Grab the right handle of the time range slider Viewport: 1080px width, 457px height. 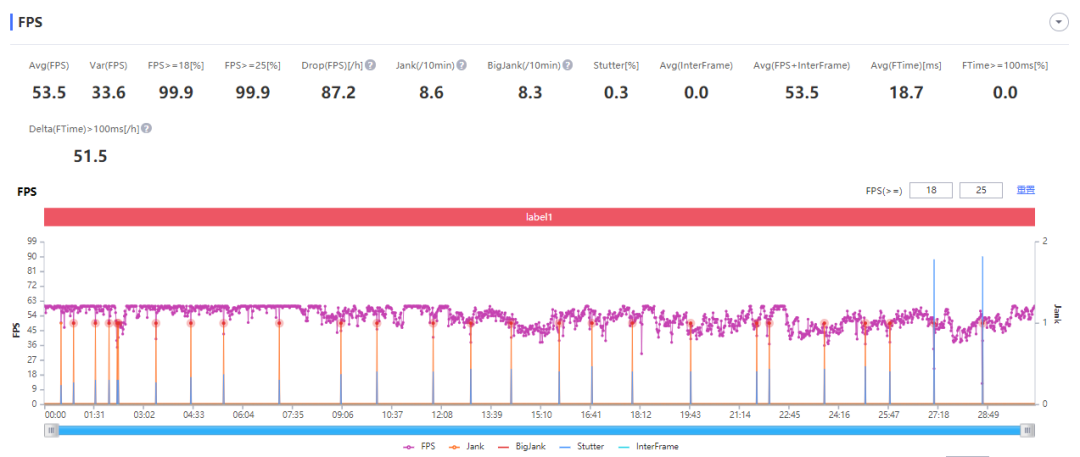click(1028, 430)
